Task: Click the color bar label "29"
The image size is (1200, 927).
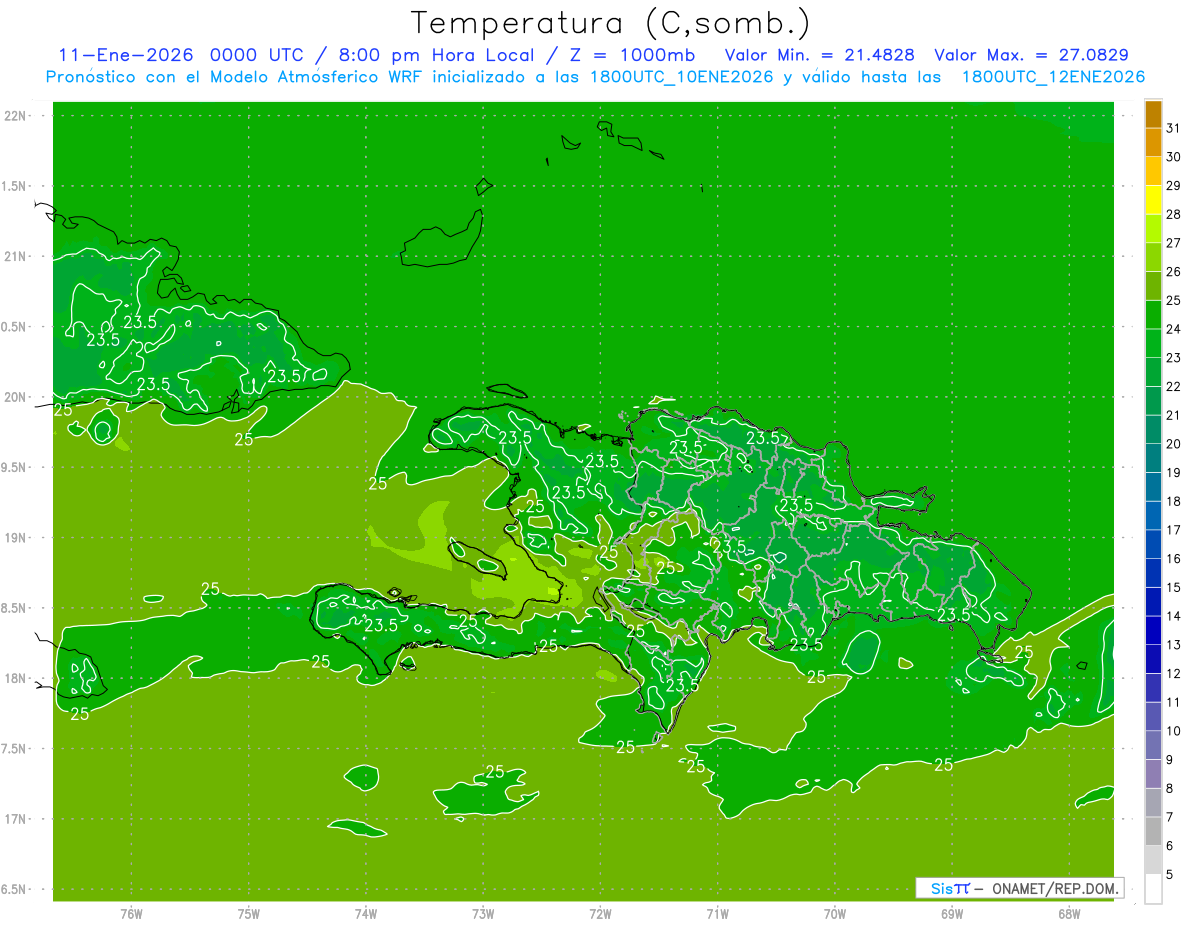Action: pos(1174,185)
